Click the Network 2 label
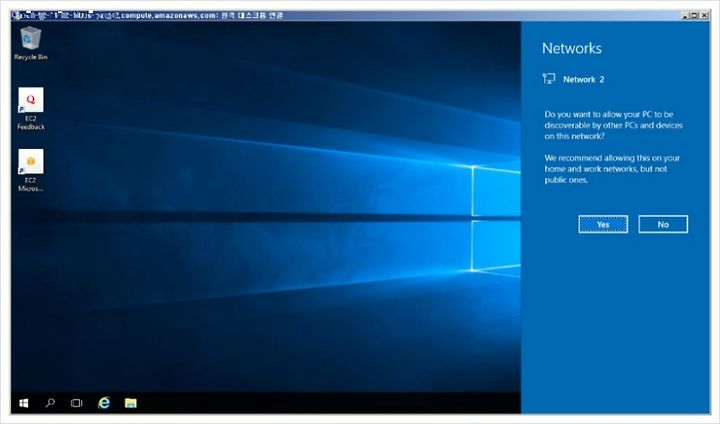This screenshot has width=720, height=424. pyautogui.click(x=584, y=79)
